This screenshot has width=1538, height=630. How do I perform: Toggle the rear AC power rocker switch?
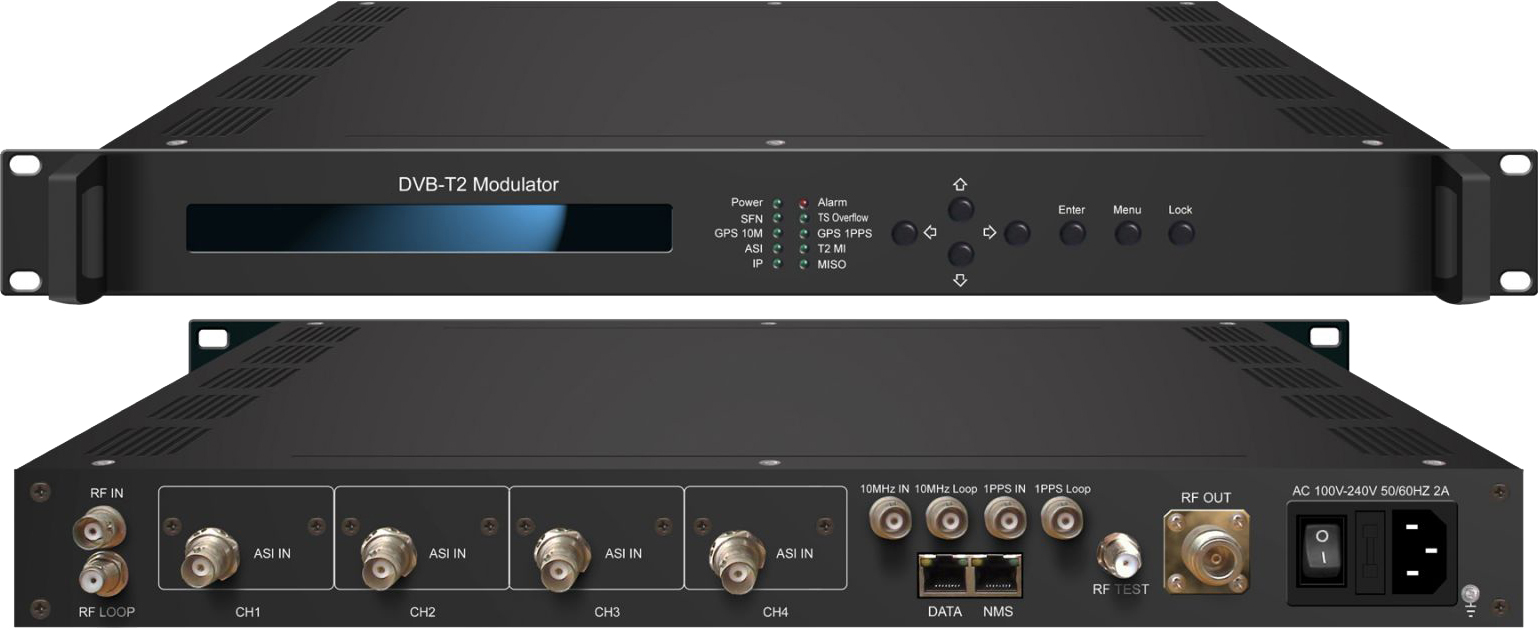[x=1322, y=551]
